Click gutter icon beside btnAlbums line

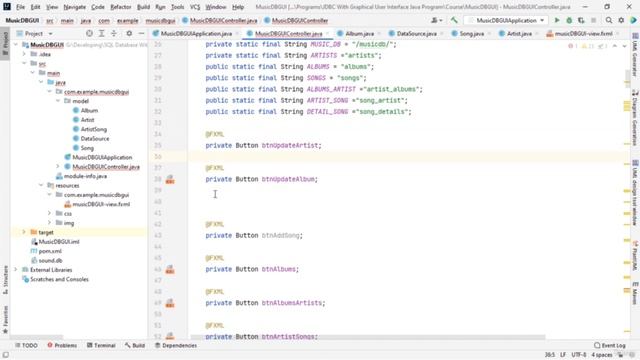[170, 269]
